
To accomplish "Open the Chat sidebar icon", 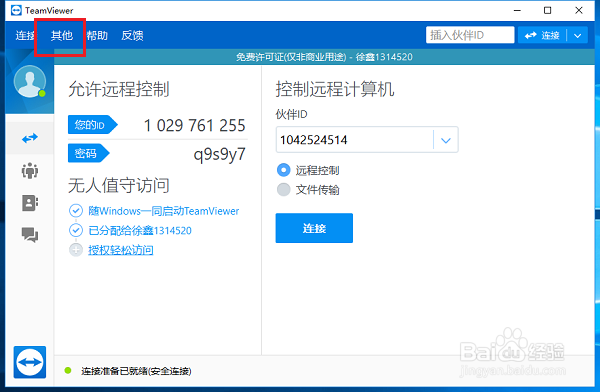I will 30,235.
